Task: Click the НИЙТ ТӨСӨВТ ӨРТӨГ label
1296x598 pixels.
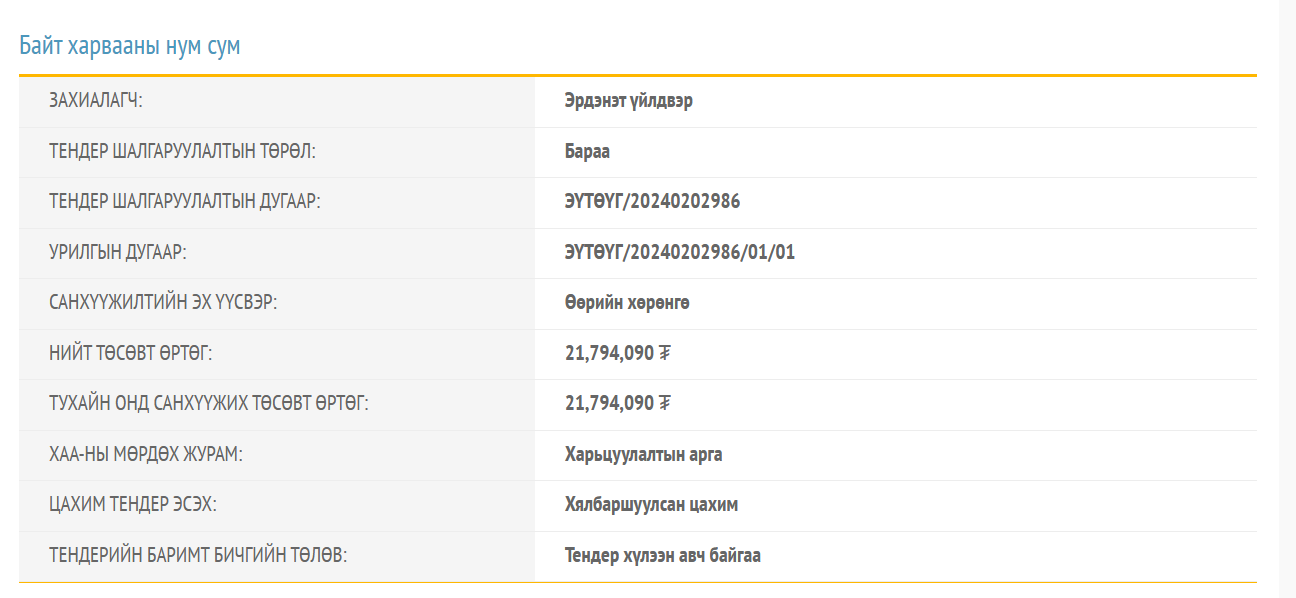Action: pyautogui.click(x=131, y=354)
